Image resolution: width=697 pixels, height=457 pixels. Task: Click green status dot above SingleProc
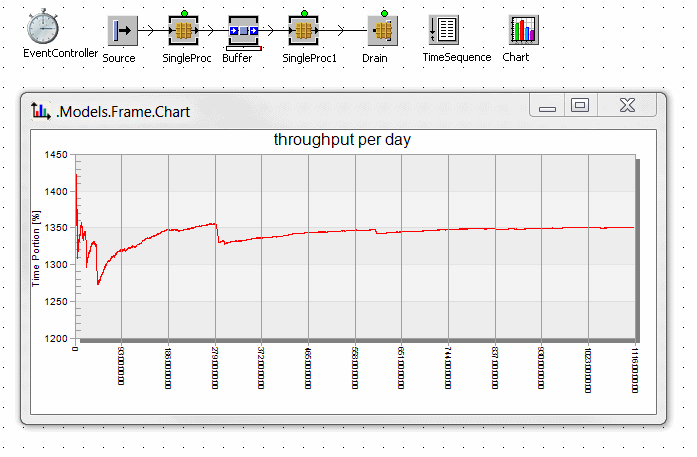click(x=183, y=12)
